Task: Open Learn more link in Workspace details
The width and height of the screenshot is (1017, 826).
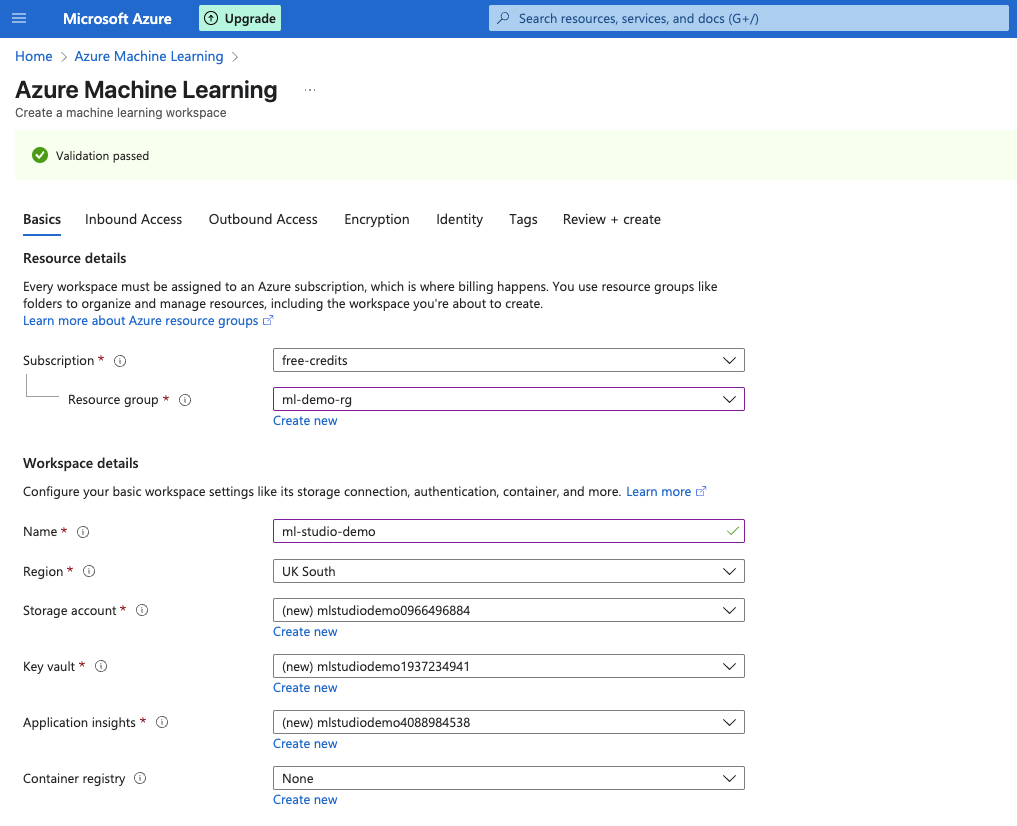Action: [x=666, y=492]
